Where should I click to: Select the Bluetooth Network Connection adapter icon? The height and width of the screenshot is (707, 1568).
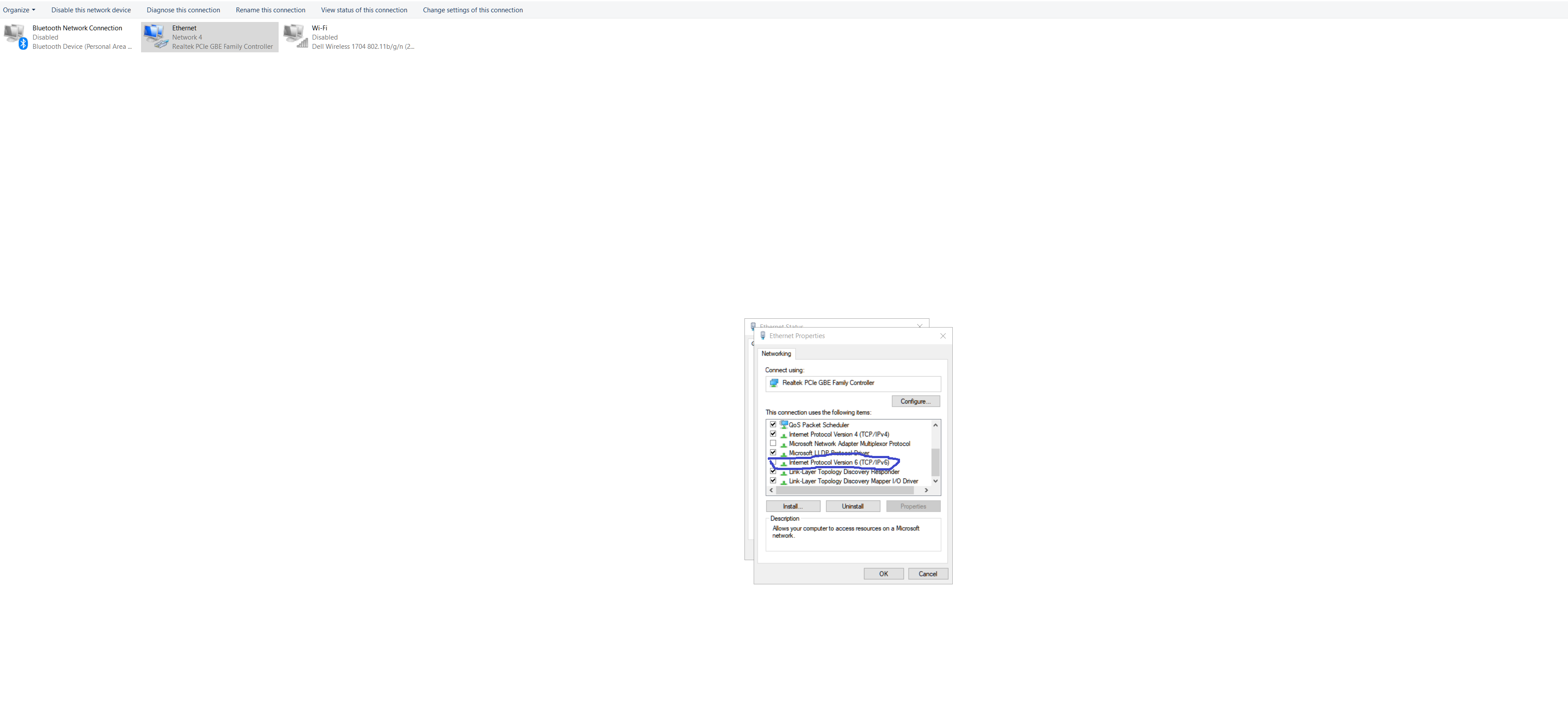tap(15, 36)
